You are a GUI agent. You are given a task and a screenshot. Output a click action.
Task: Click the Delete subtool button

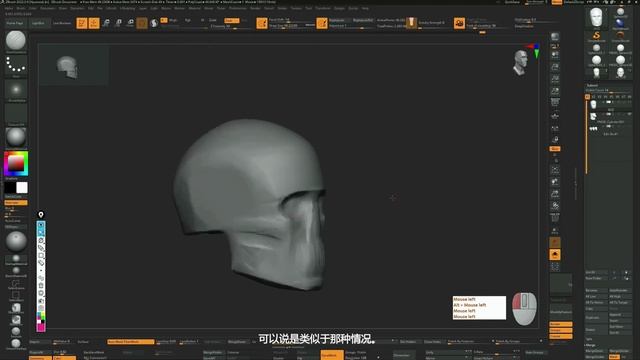[596, 330]
